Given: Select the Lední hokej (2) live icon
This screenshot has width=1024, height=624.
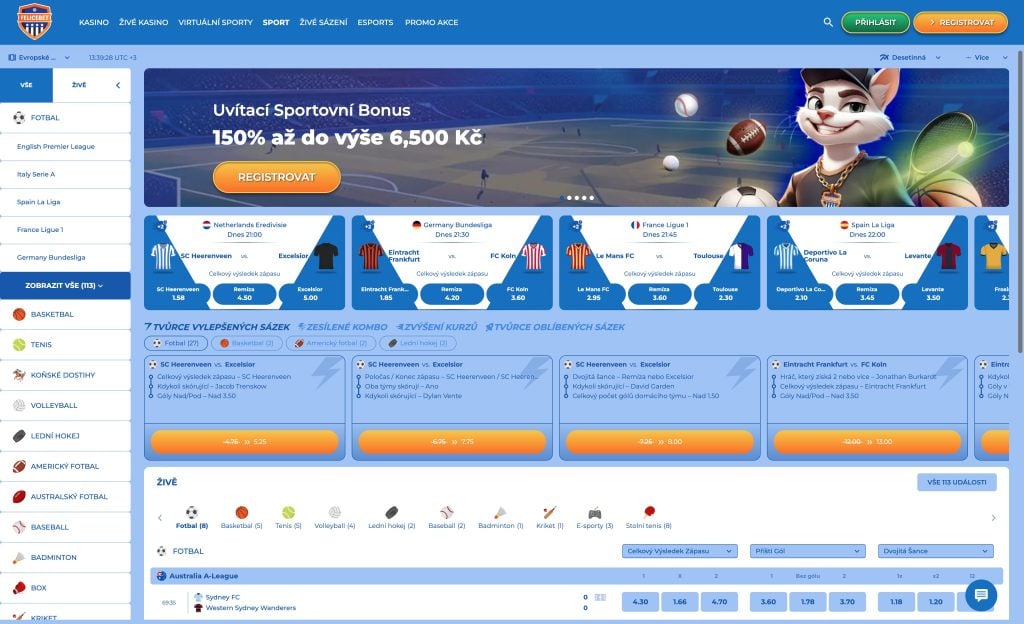Looking at the screenshot, I should (x=392, y=512).
